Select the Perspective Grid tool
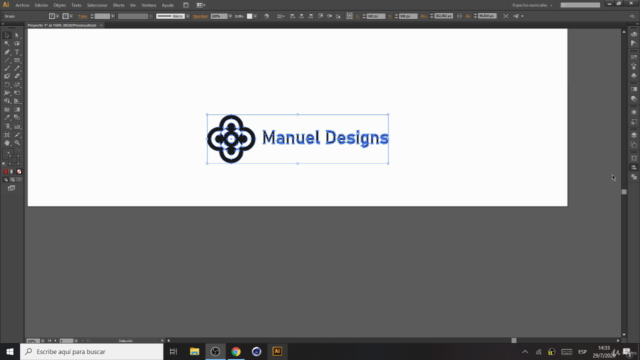Screen dimensions: 640x360 click(17, 101)
